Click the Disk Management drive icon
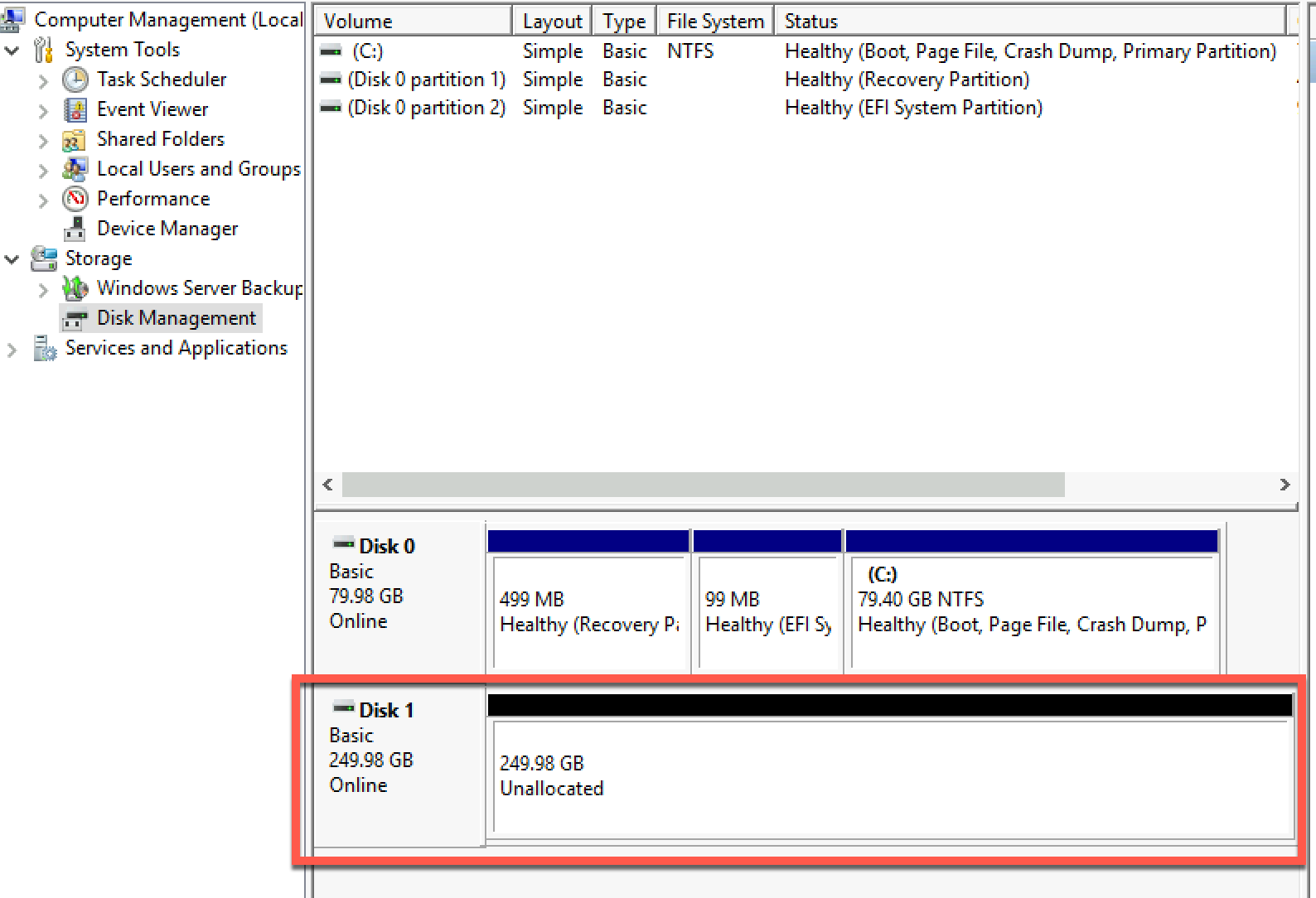Image resolution: width=1316 pixels, height=898 pixels. [x=75, y=319]
